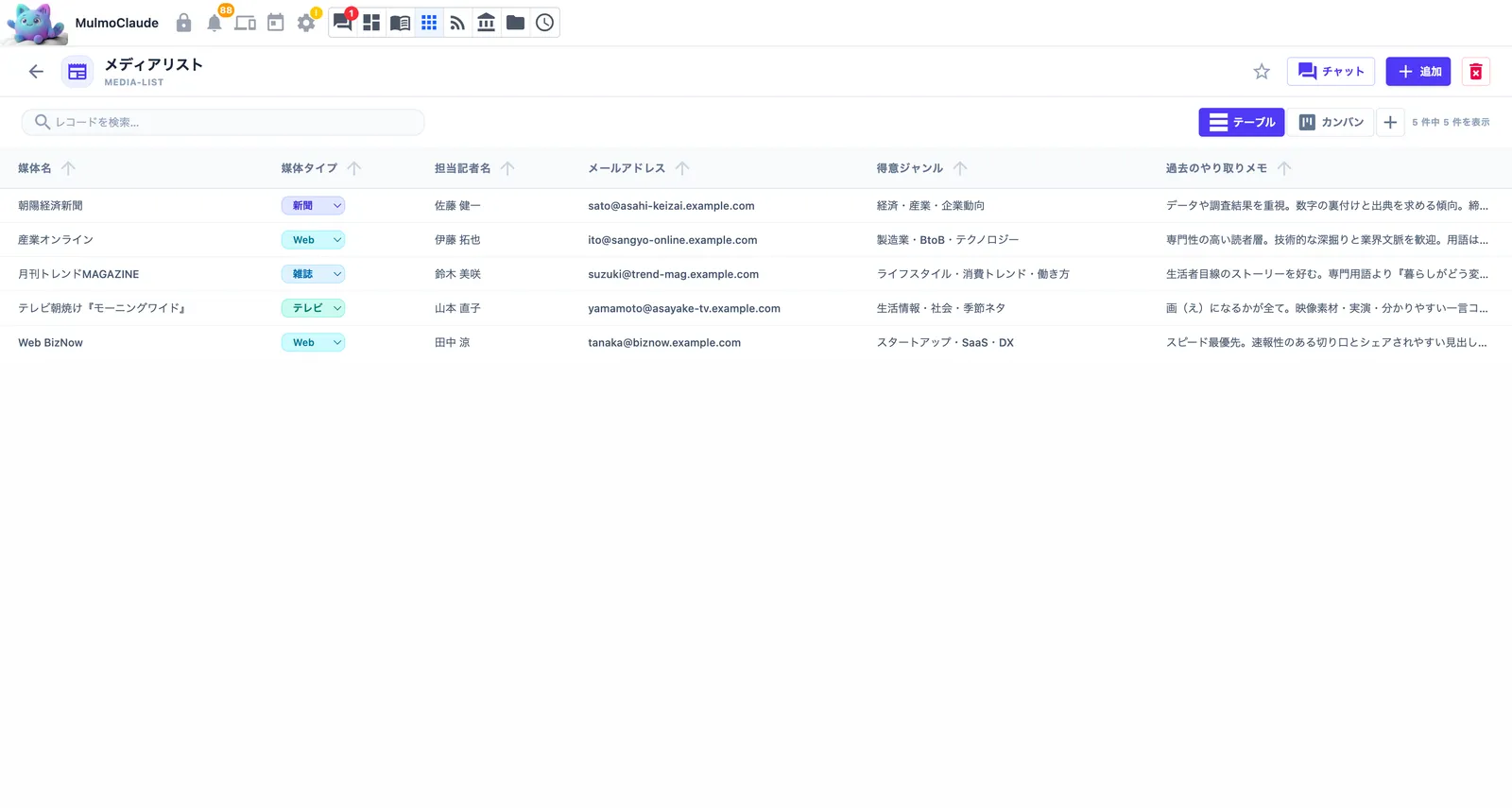Screen dimensions: 1512x808
Task: Open 媒体タイプ dropdown for Web BizNow
Action: [x=313, y=342]
